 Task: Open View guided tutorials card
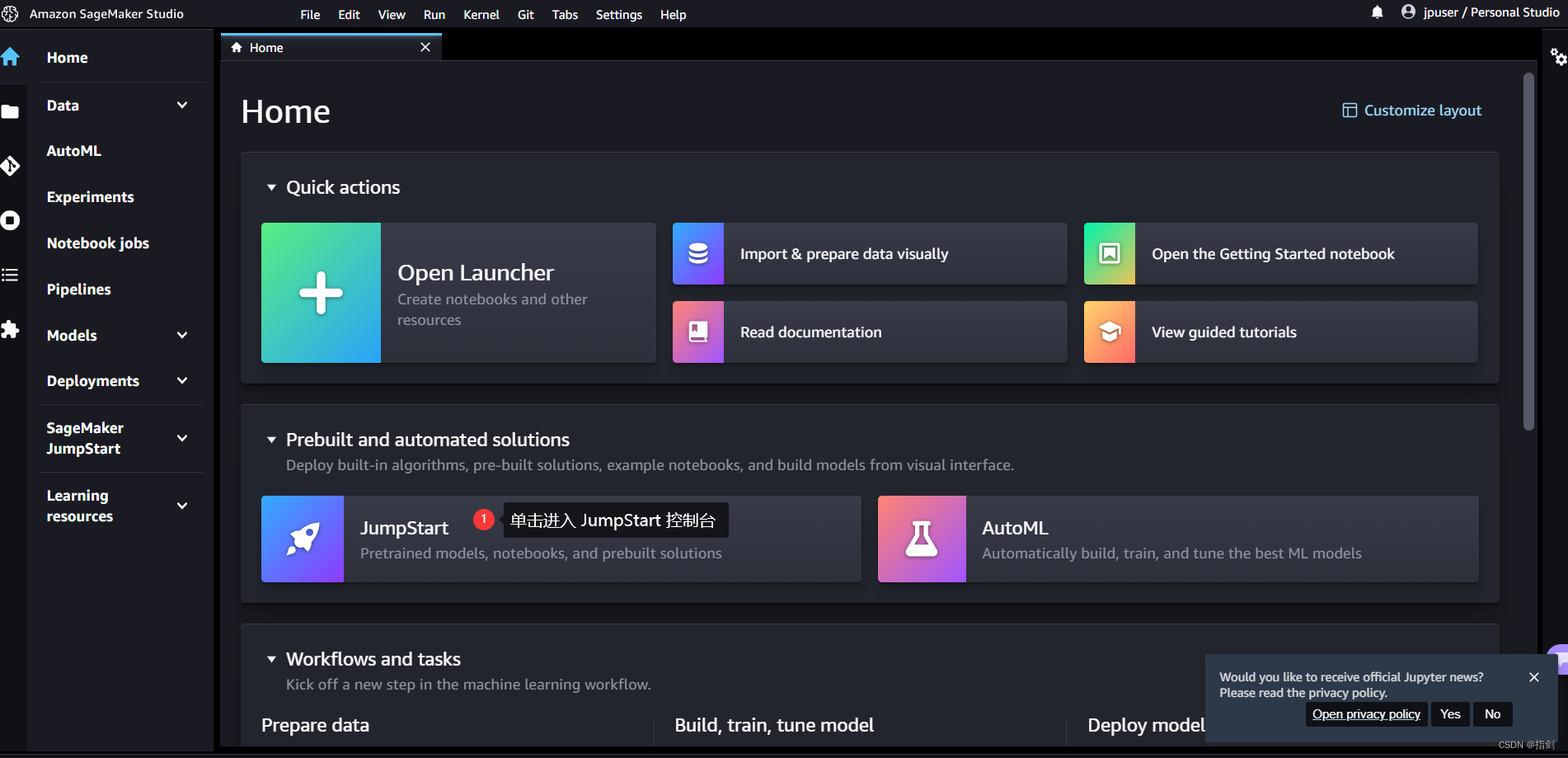coord(1281,332)
